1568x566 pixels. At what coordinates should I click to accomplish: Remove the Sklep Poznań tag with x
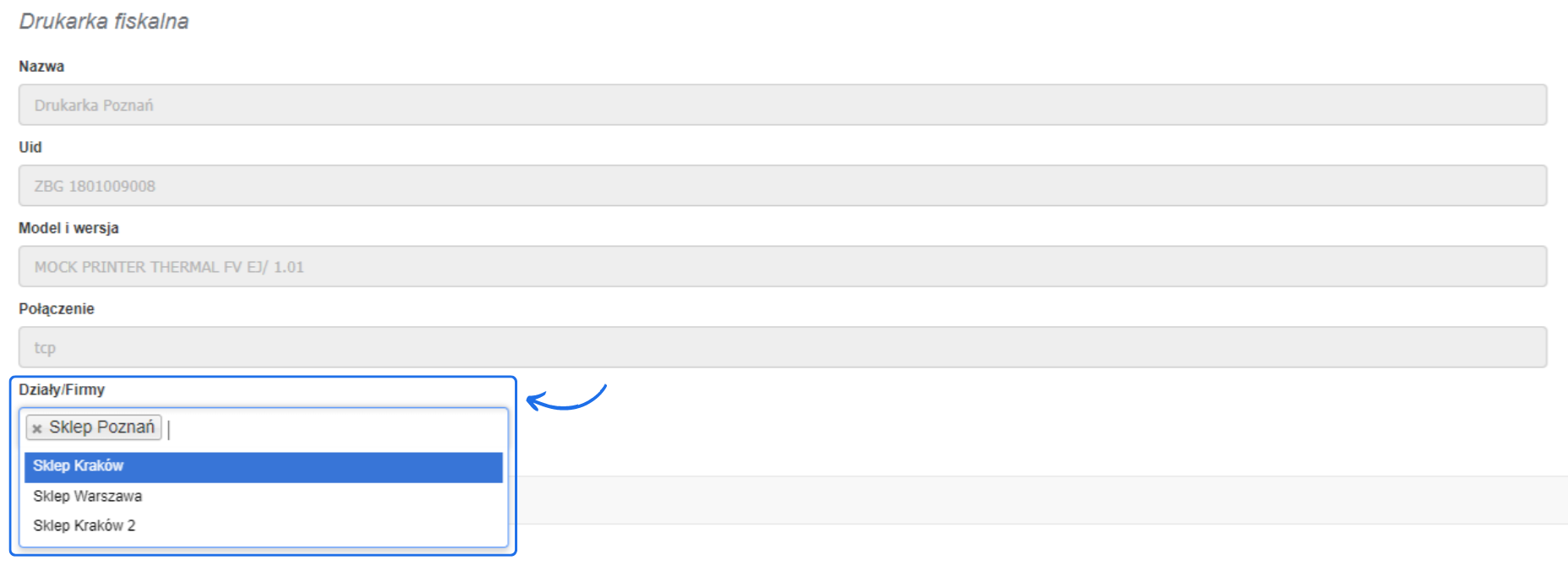click(37, 428)
